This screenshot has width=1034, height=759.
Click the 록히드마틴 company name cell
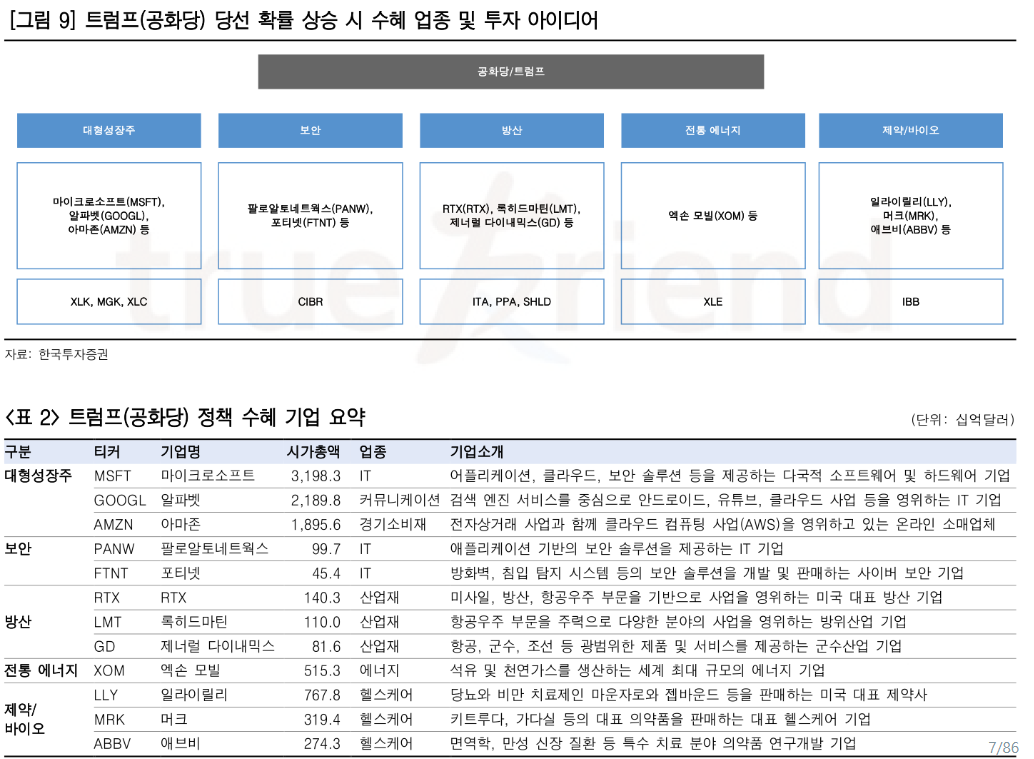194,622
